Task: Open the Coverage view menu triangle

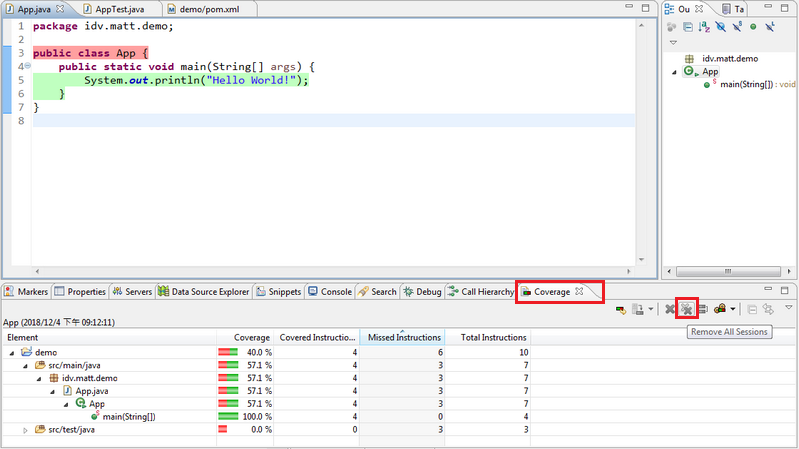Action: pos(788,308)
